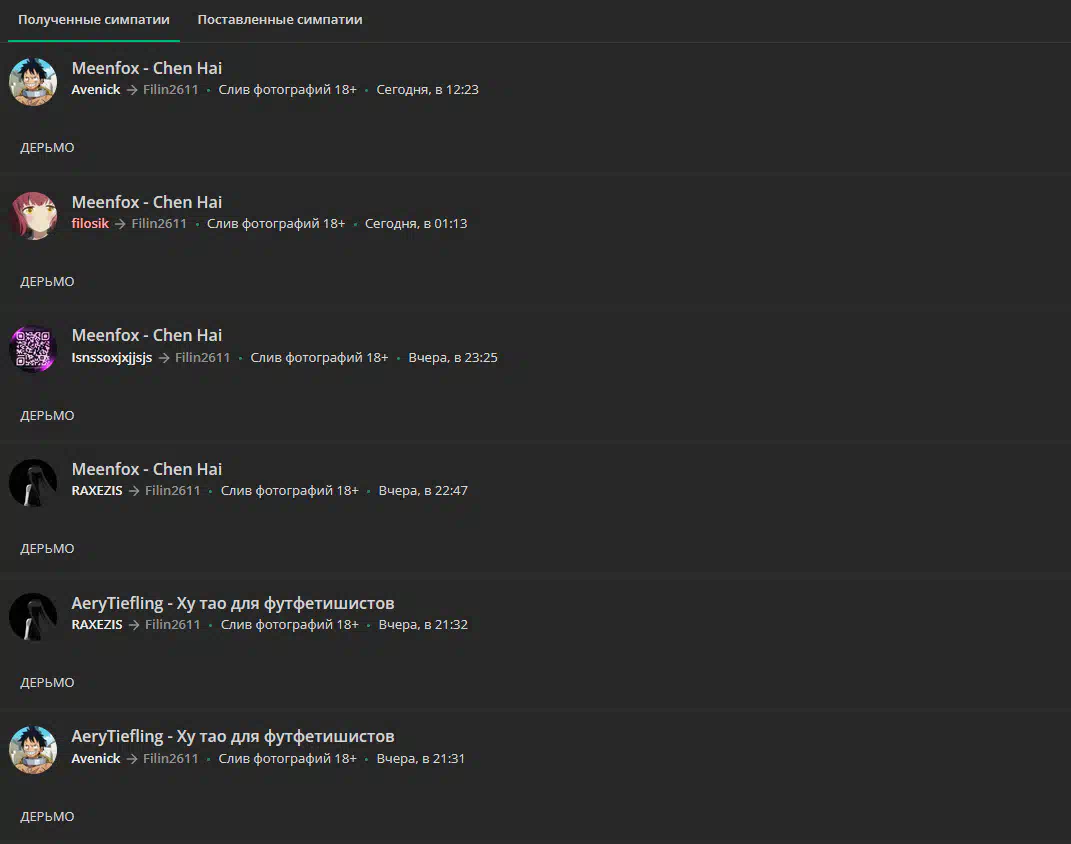Open Filin2611 profile in the first entry

point(171,89)
